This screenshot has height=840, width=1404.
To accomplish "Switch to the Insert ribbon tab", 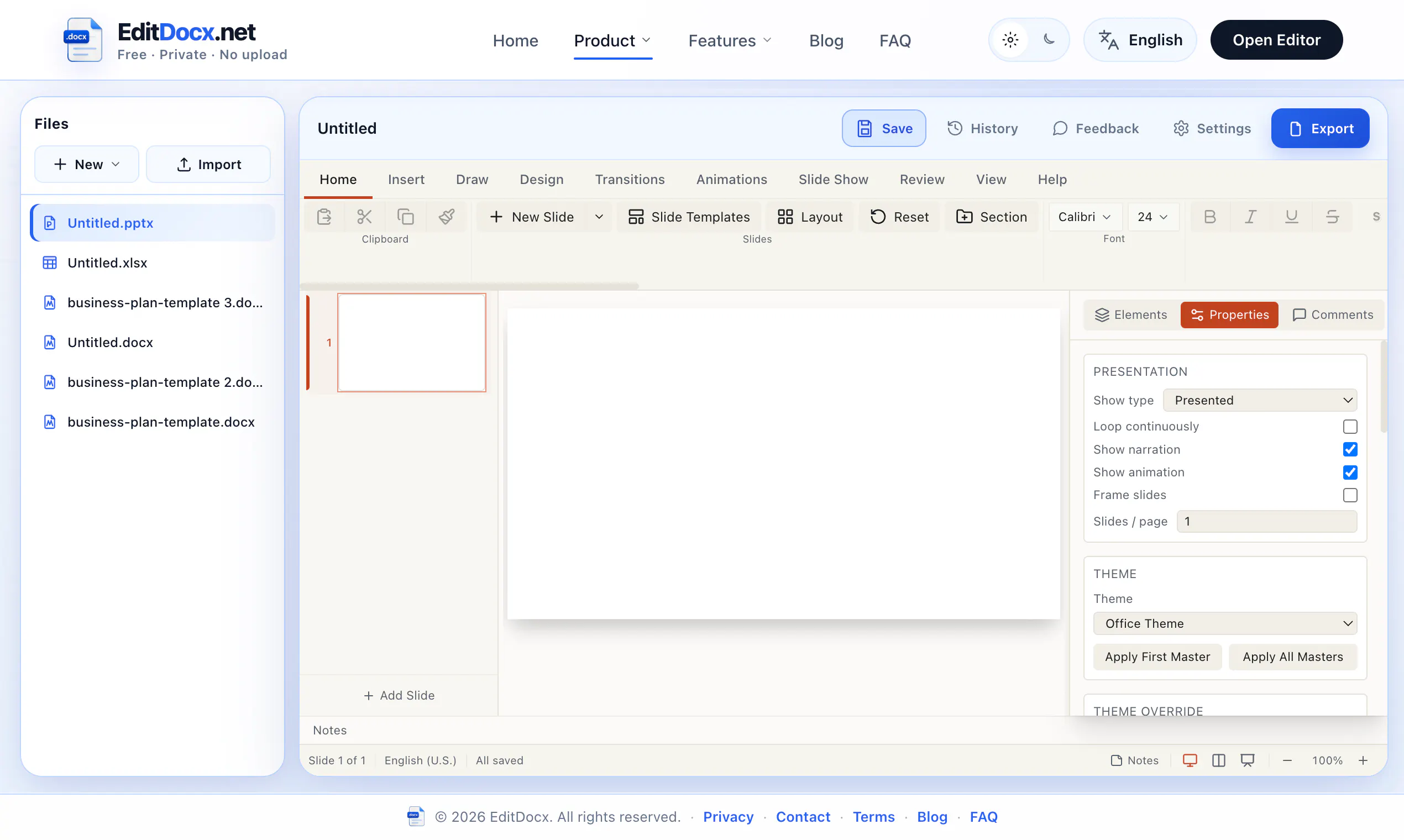I will (406, 180).
